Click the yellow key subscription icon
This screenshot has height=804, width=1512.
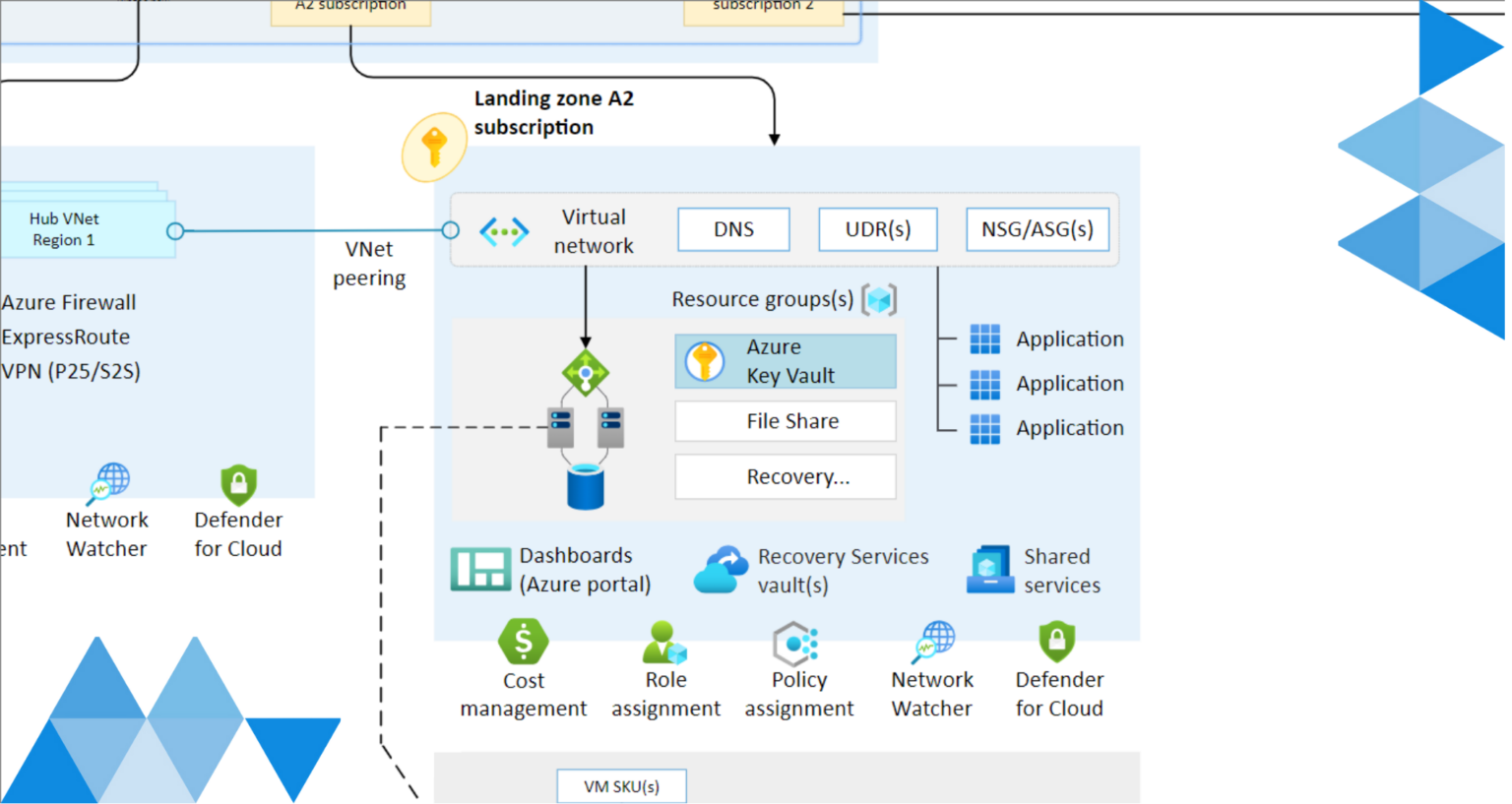click(x=433, y=148)
